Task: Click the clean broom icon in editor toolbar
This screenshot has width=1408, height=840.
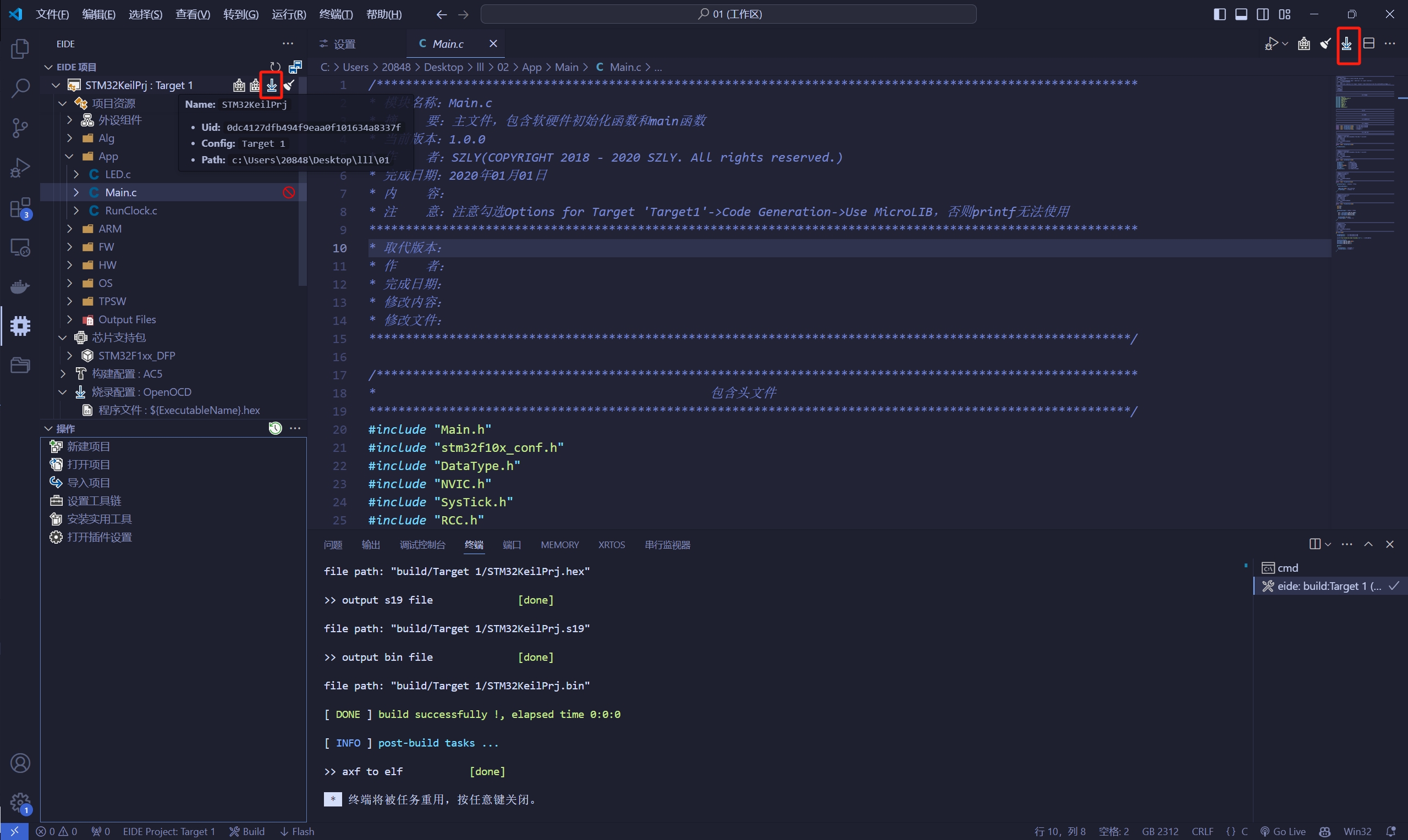Action: (x=1325, y=43)
